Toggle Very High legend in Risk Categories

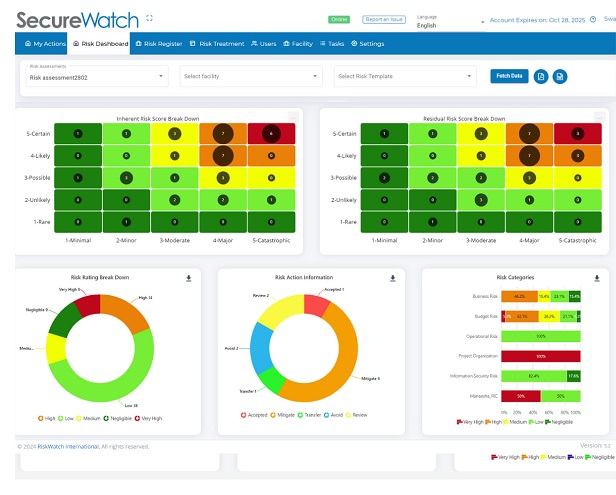[x=466, y=423]
